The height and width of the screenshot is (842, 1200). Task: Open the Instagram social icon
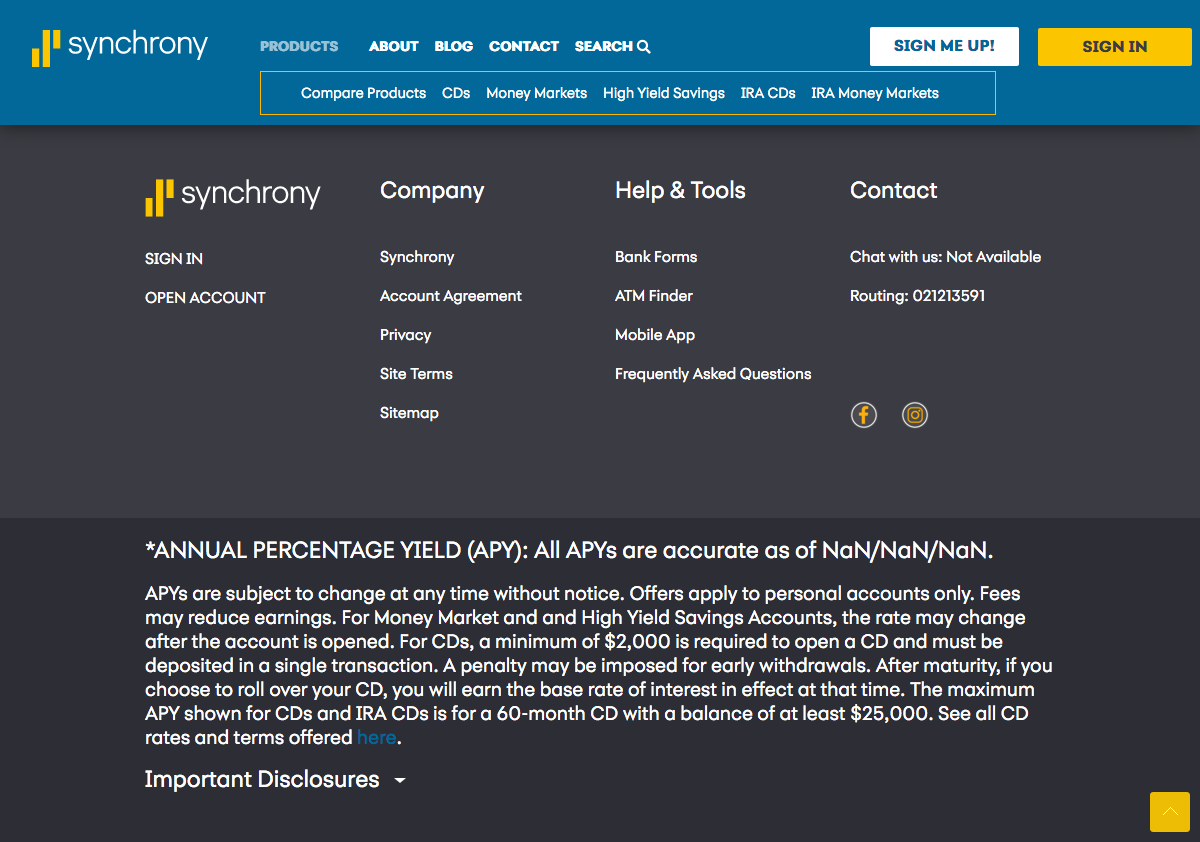(x=915, y=415)
